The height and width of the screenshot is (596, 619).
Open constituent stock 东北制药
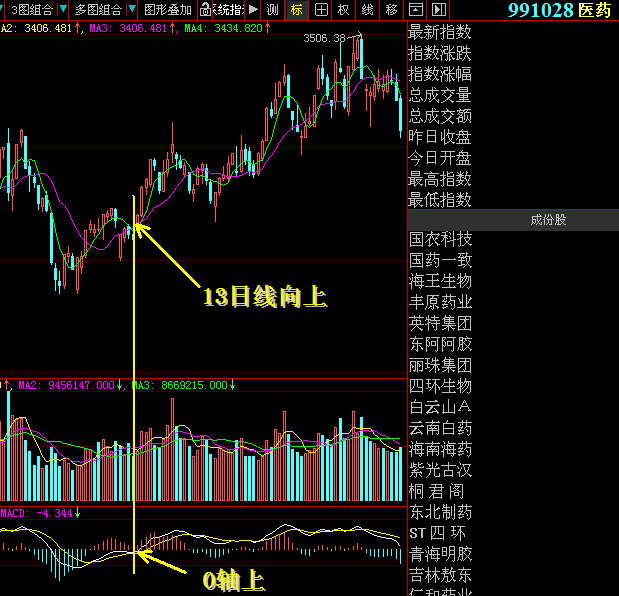coord(441,512)
